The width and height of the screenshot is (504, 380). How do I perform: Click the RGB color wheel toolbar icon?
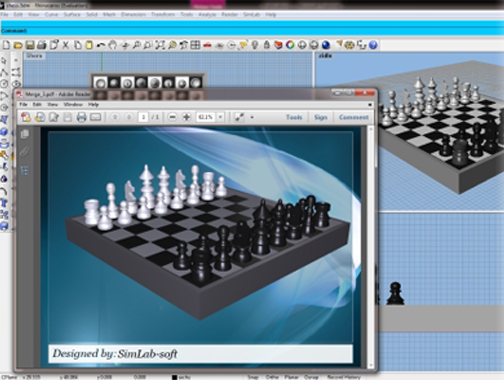coord(290,45)
